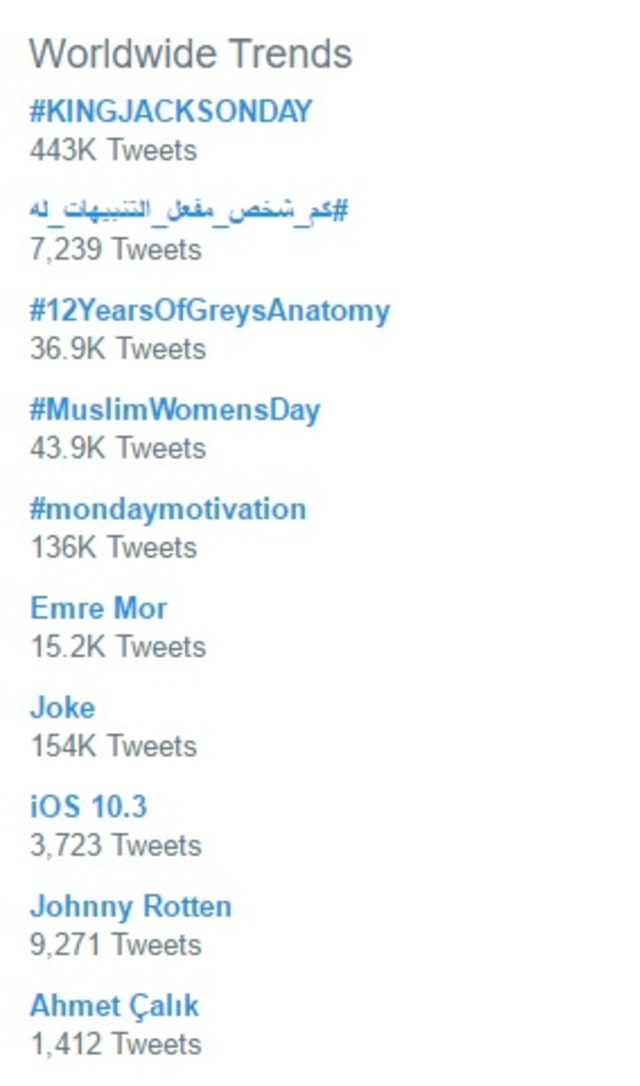Click the 136K Tweets count

tap(114, 548)
